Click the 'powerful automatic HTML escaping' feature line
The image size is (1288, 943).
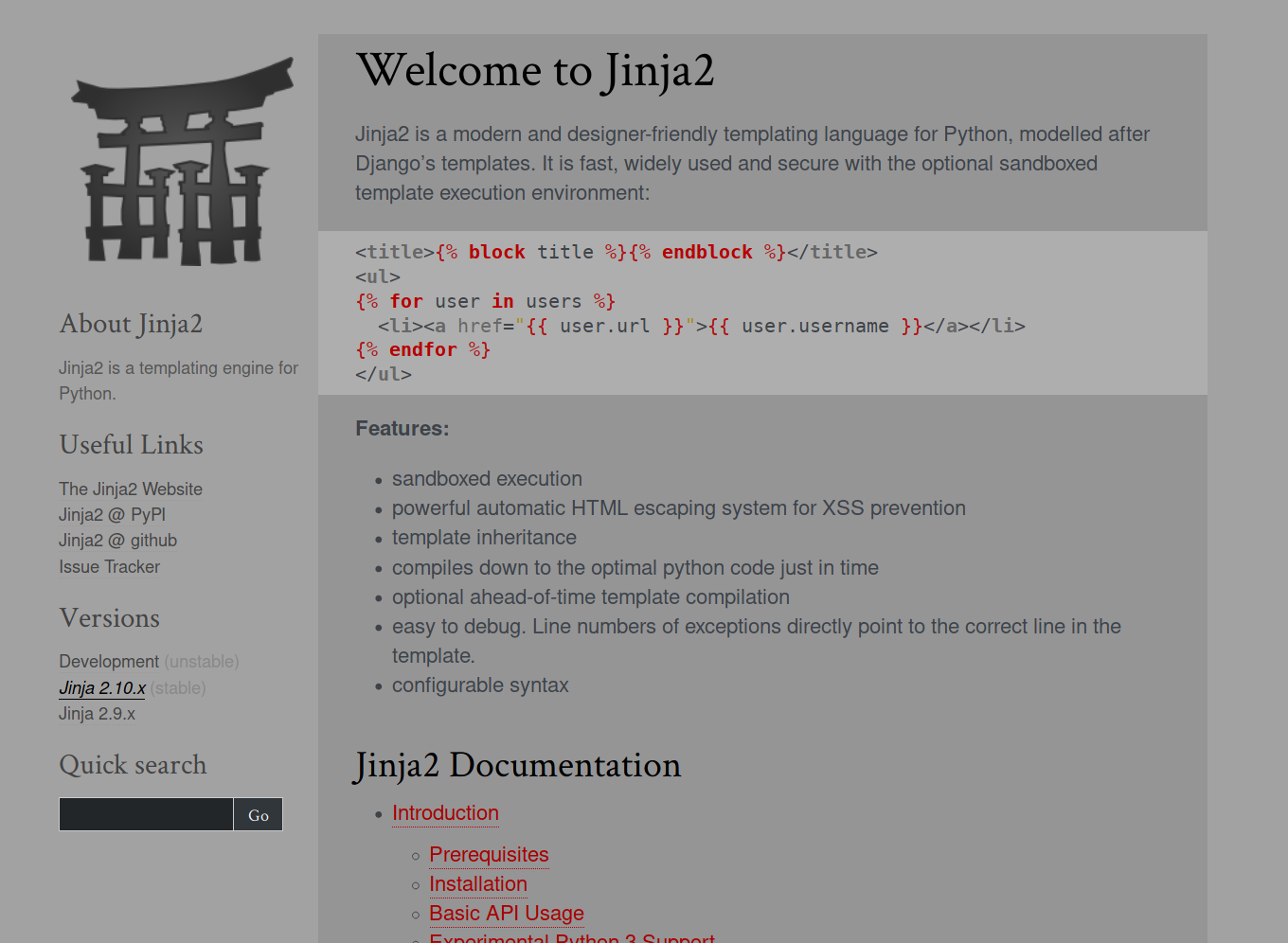[679, 508]
